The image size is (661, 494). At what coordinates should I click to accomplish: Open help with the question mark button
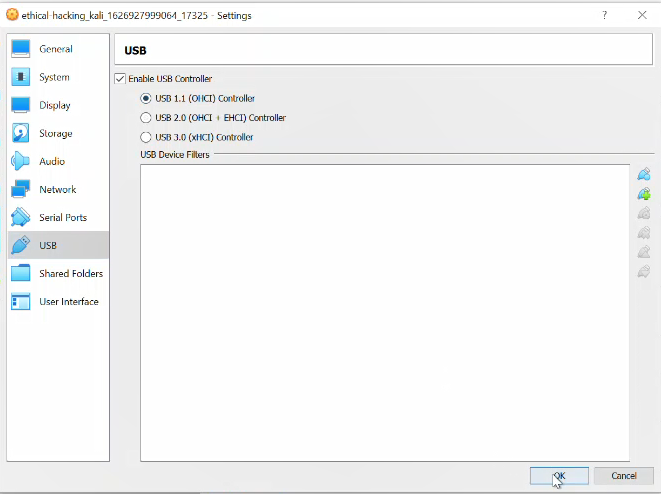point(605,15)
